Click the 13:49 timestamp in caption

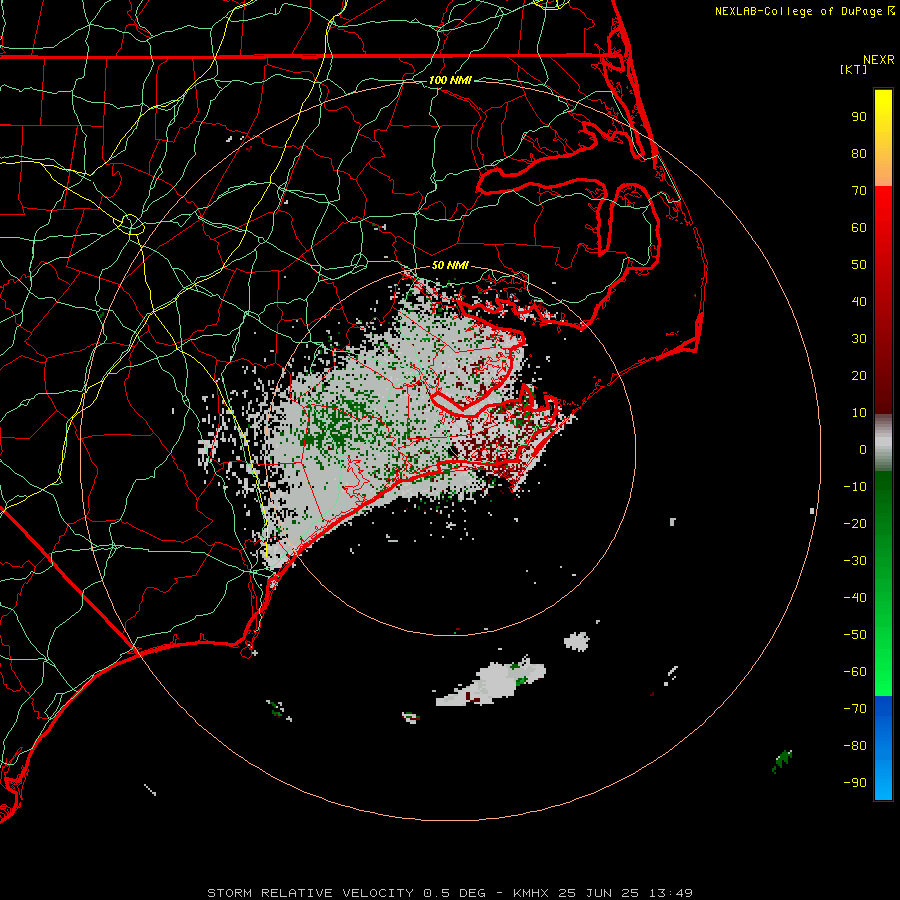671,893
